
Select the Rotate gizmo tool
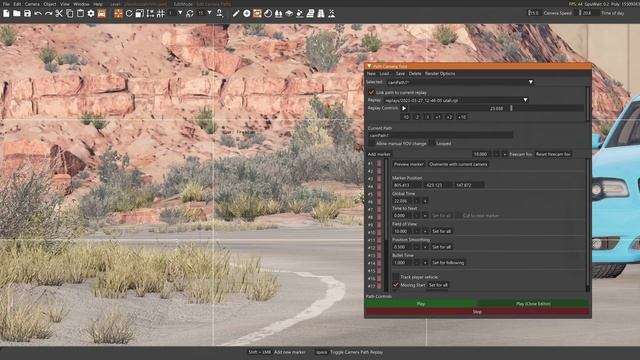129,13
